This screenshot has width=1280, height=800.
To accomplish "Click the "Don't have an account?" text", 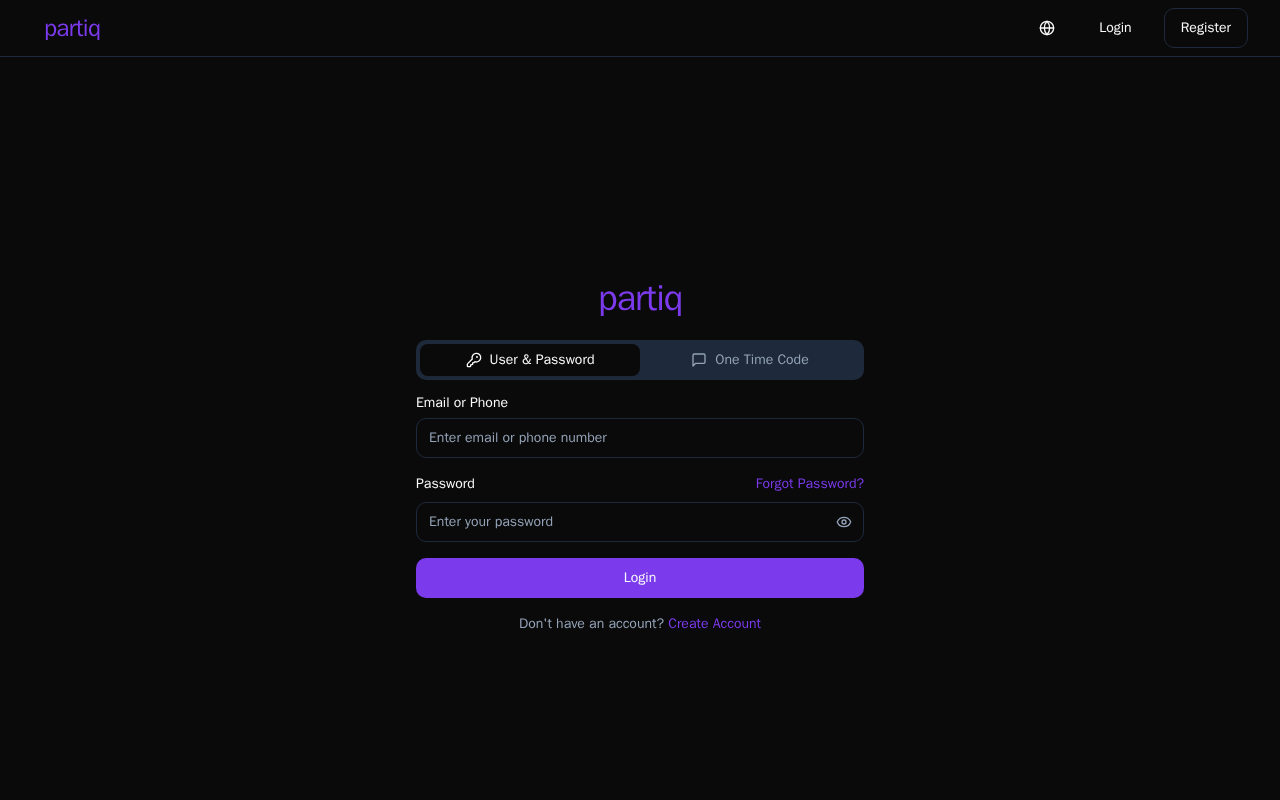I will tap(591, 624).
